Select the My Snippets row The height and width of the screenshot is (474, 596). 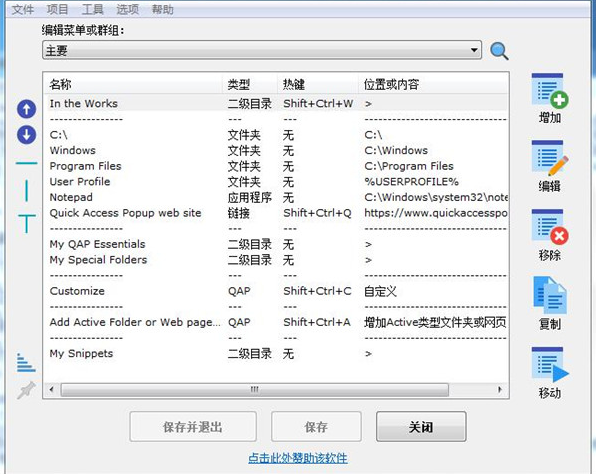[276, 353]
